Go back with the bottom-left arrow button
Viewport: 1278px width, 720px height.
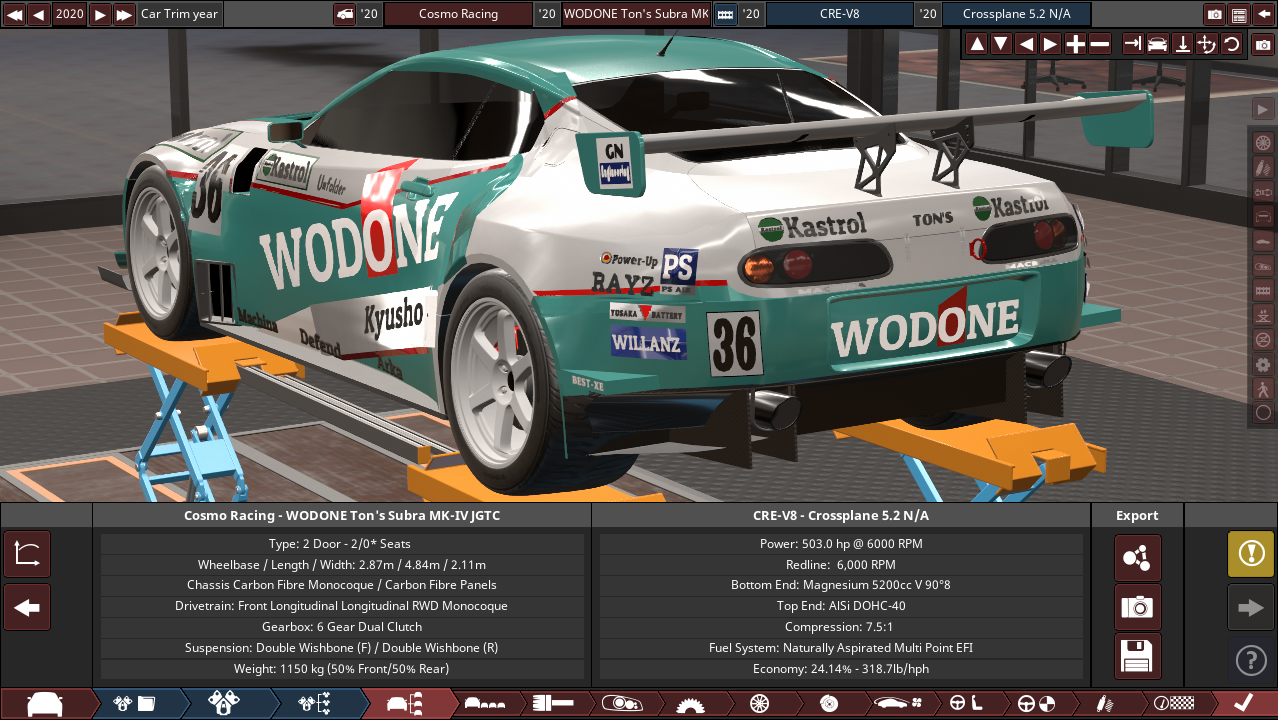[27, 607]
